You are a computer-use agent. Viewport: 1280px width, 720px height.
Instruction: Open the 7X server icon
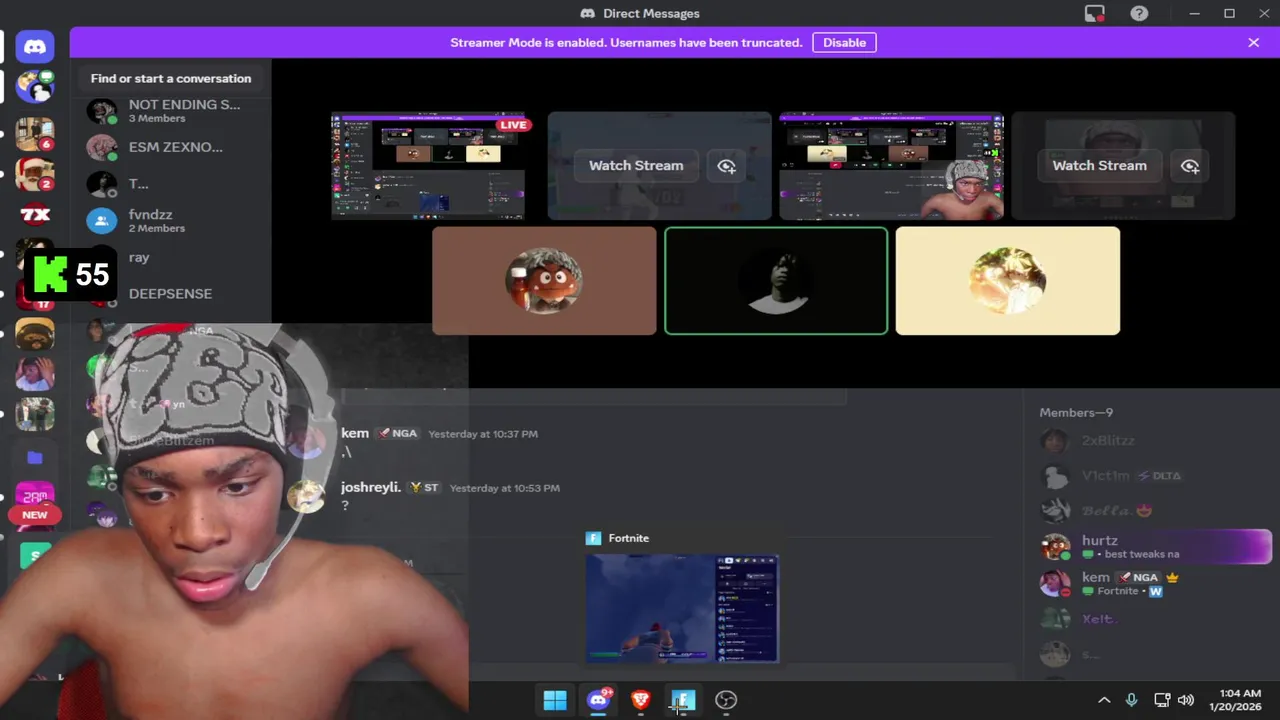coord(35,214)
